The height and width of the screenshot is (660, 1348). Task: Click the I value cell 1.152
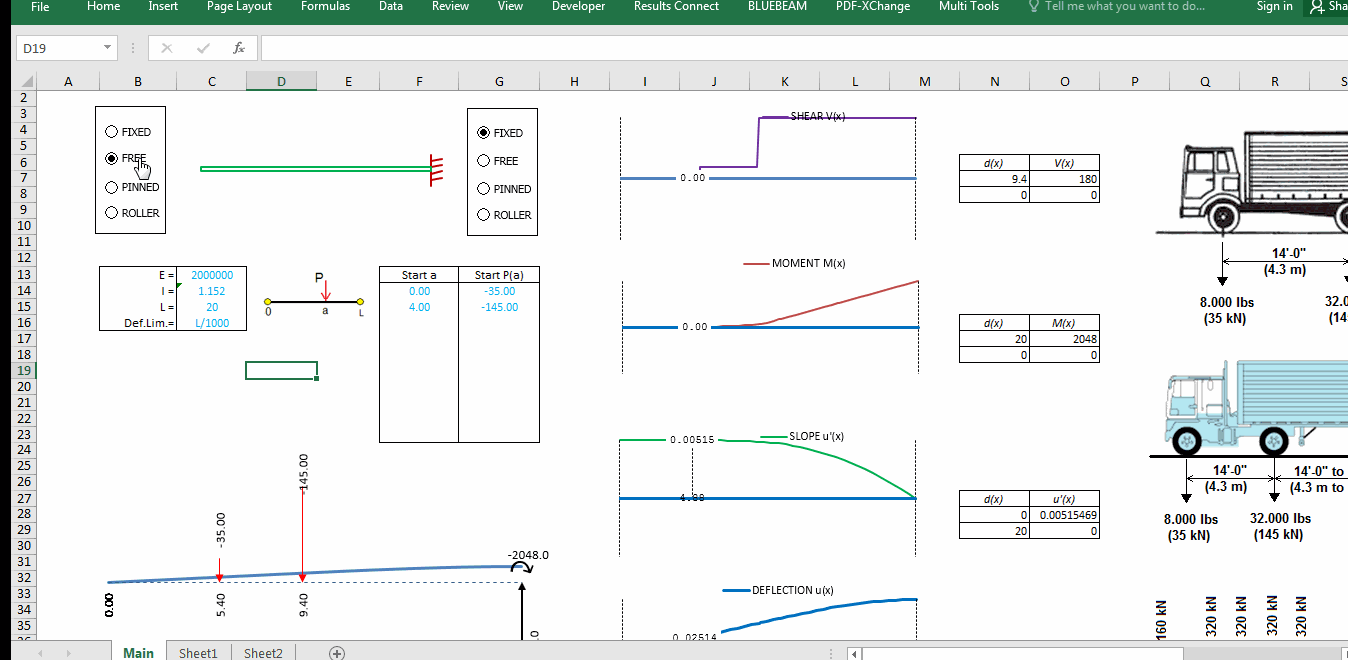click(x=212, y=291)
